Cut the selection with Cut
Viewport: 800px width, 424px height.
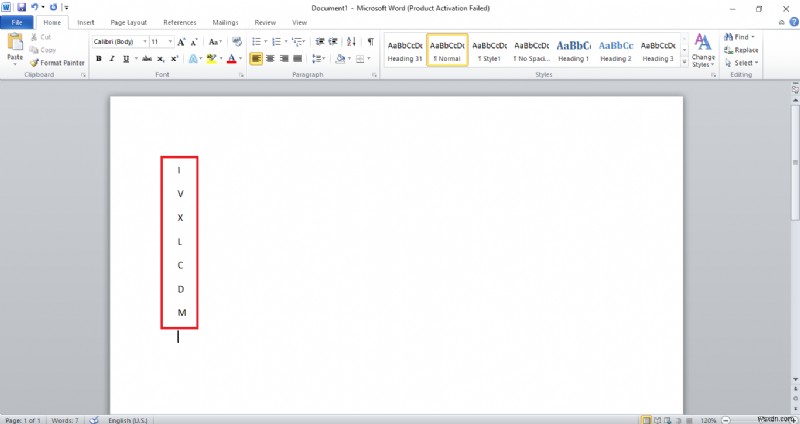click(41, 37)
